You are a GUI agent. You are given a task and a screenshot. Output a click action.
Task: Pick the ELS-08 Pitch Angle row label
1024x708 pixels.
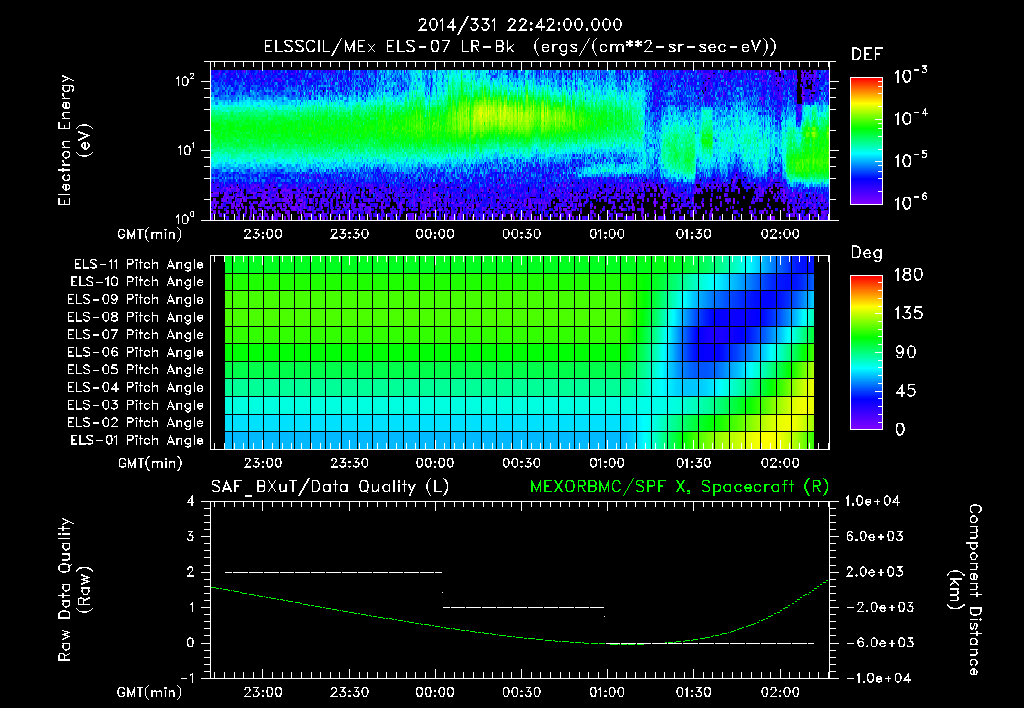tap(136, 317)
